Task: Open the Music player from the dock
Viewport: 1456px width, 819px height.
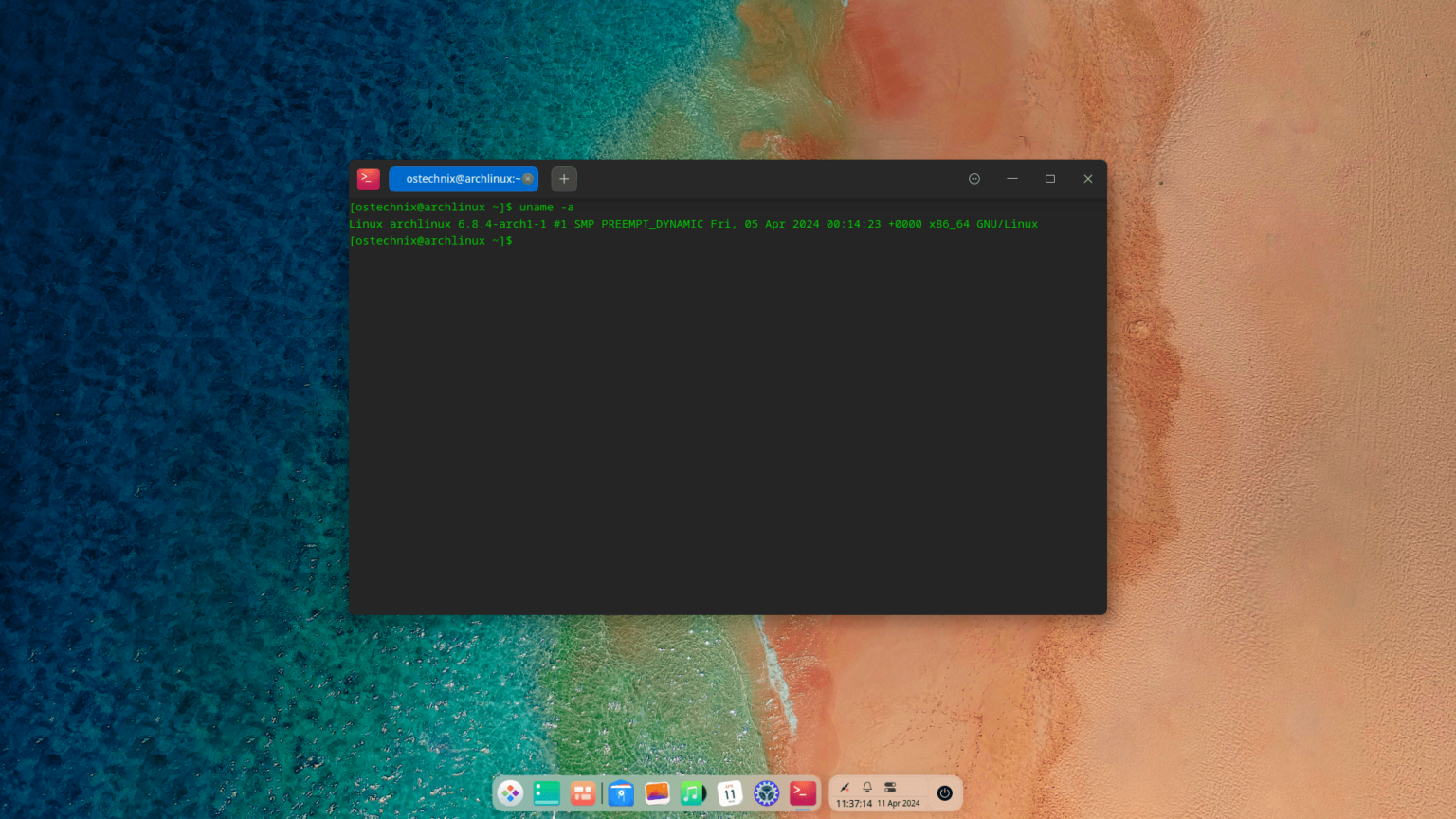Action: pos(693,793)
